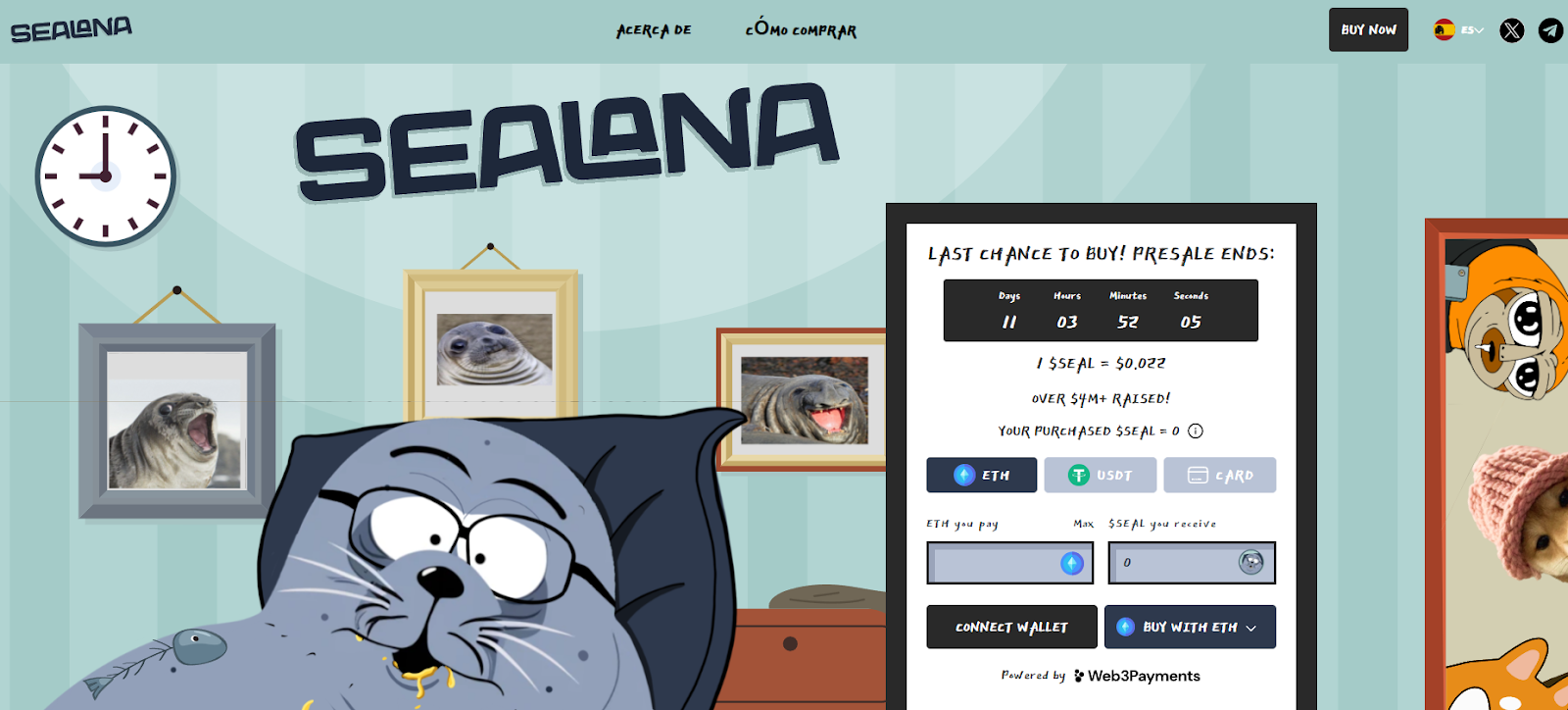Viewport: 1568px width, 710px height.
Task: Click the Max amount link
Action: (1083, 524)
